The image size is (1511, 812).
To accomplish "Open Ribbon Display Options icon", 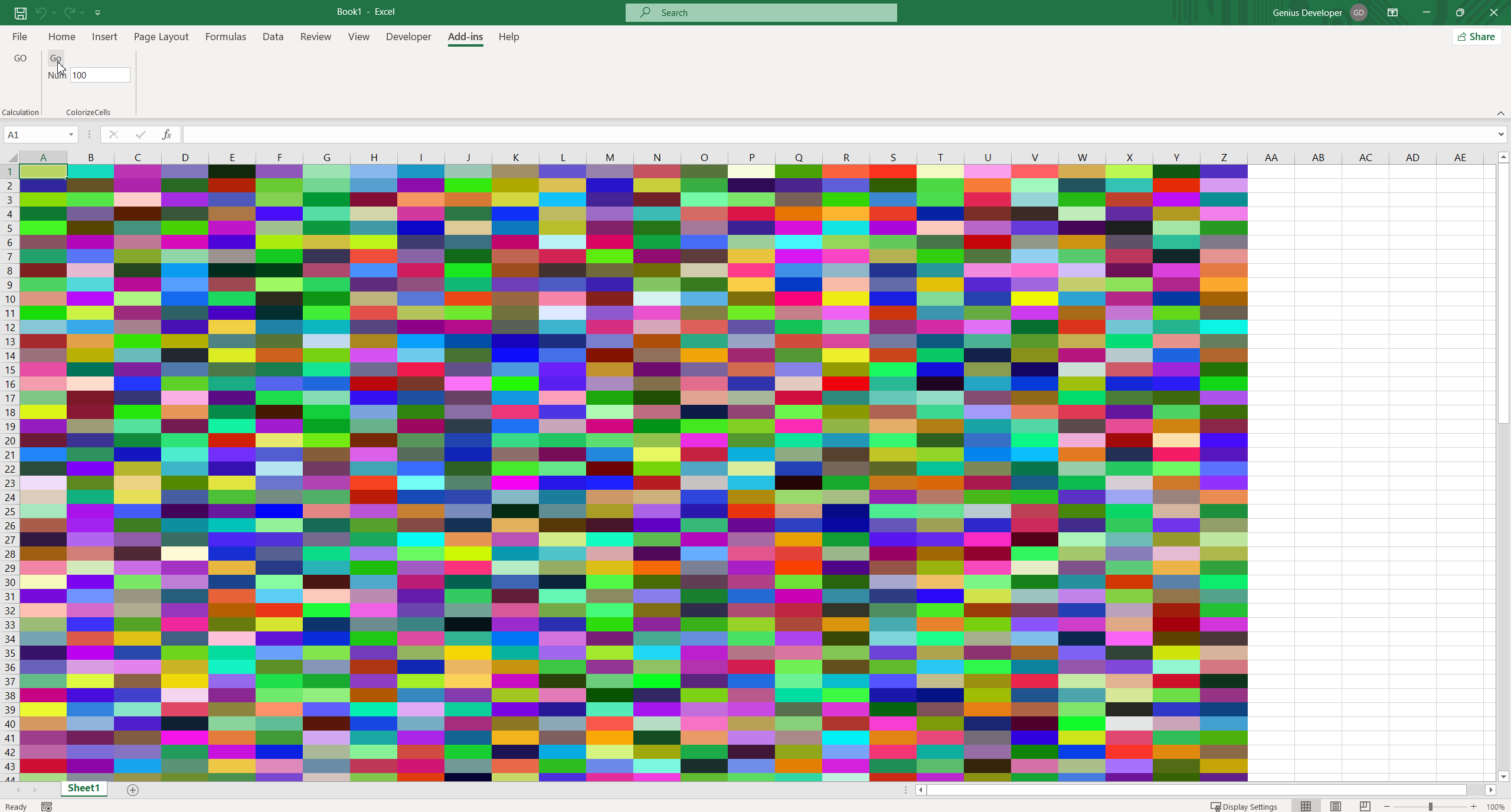I will click(x=1392, y=12).
